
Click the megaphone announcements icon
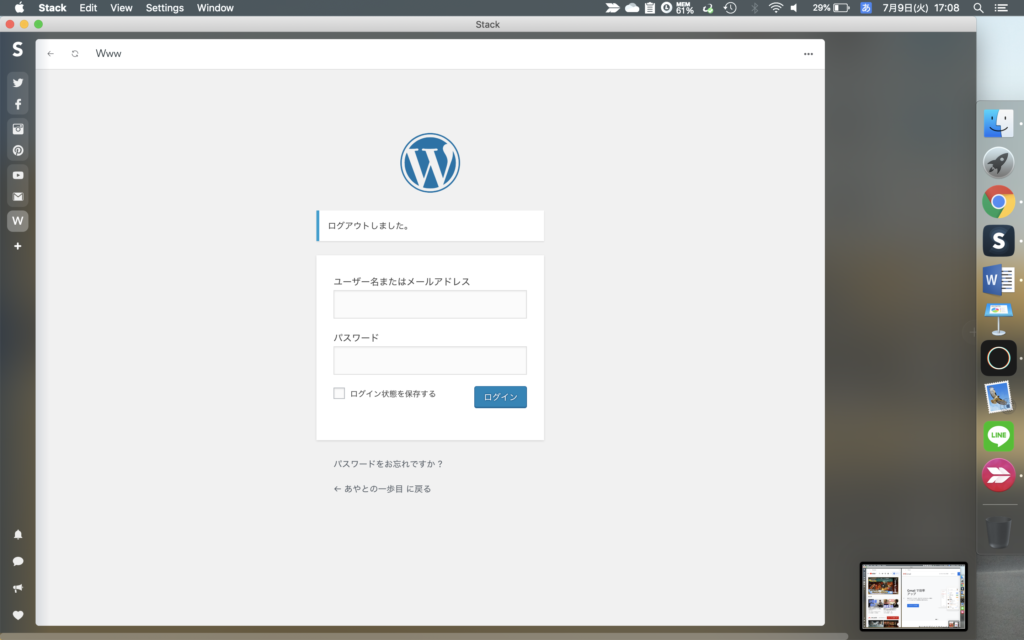18,588
